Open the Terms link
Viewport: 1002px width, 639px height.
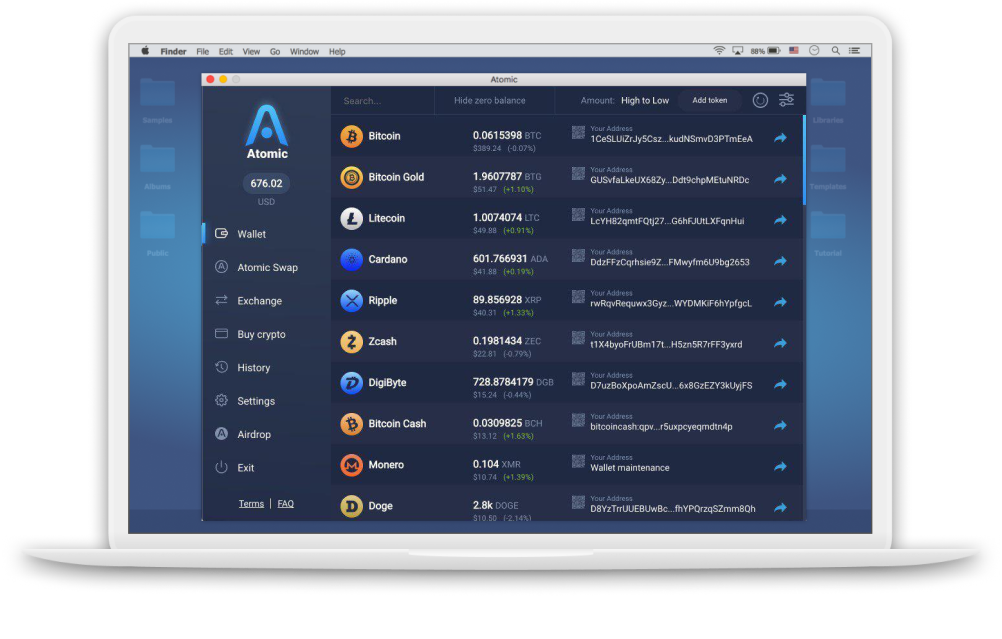[251, 504]
